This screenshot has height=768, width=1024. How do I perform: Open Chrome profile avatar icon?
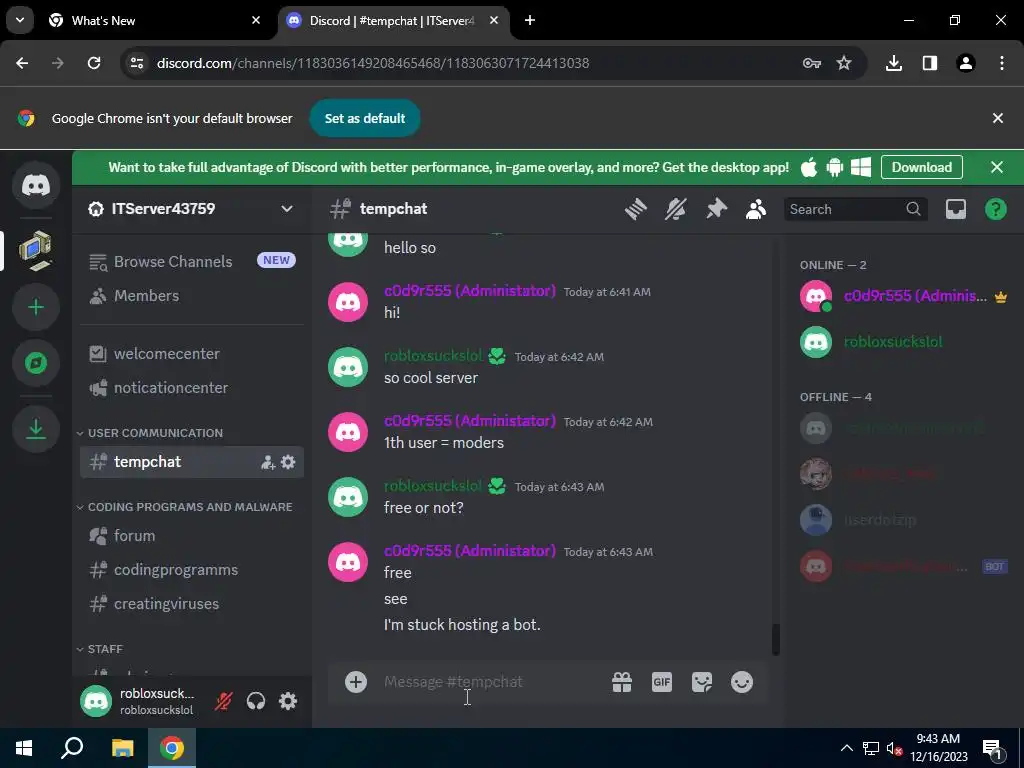click(965, 63)
